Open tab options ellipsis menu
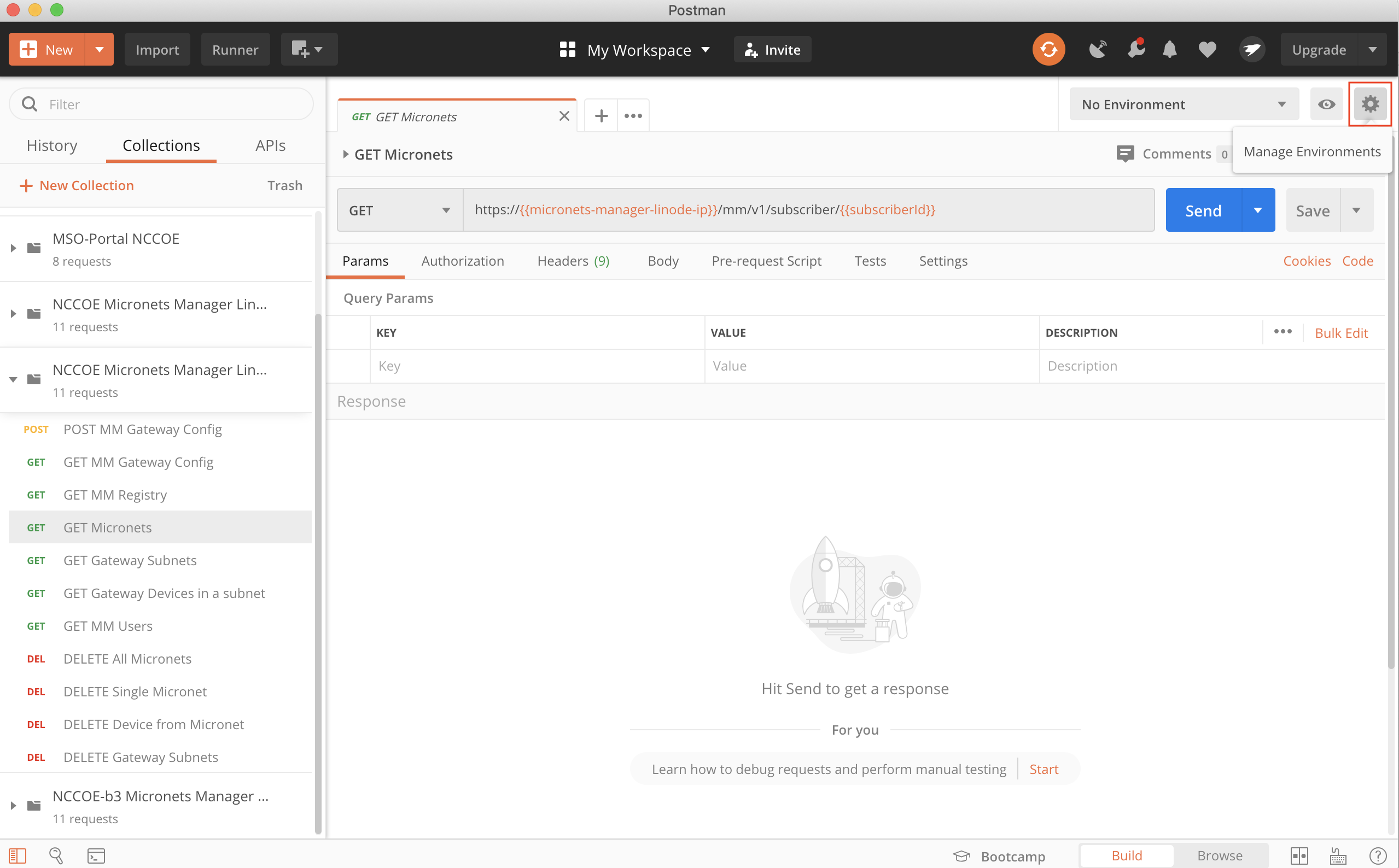 pos(633,116)
